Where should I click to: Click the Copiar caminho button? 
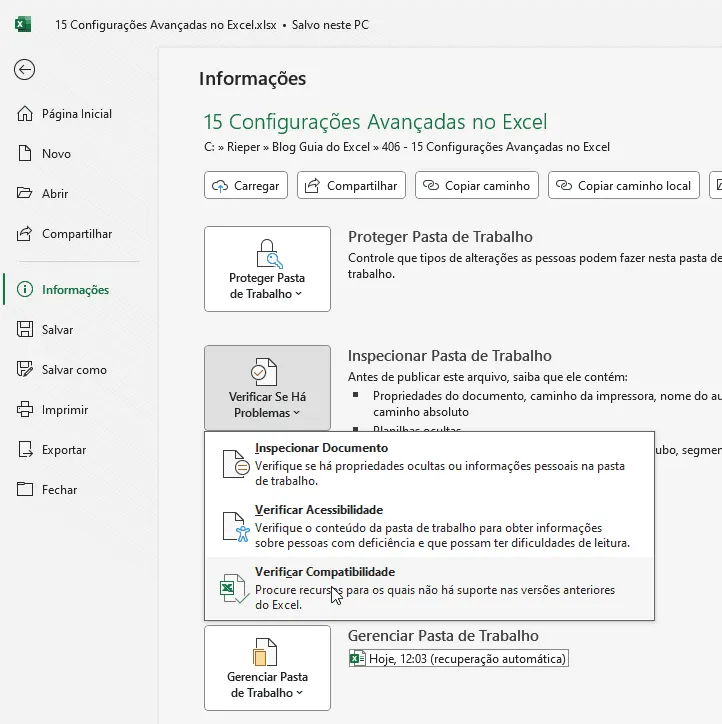(x=477, y=185)
